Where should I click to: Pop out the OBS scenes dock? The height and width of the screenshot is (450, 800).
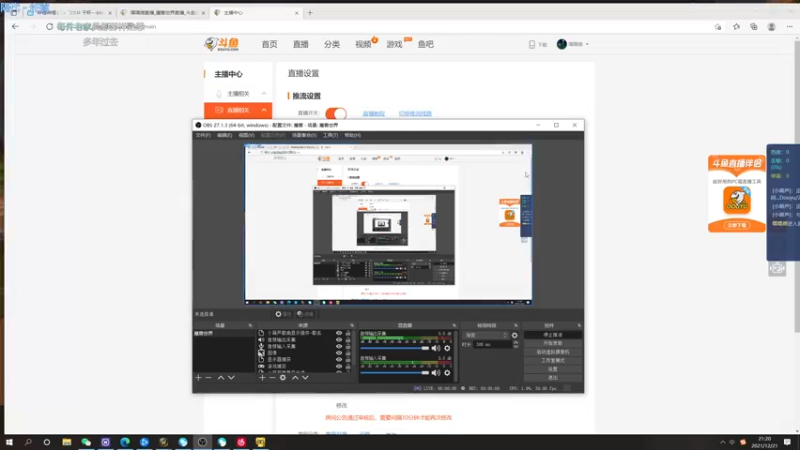(x=250, y=326)
